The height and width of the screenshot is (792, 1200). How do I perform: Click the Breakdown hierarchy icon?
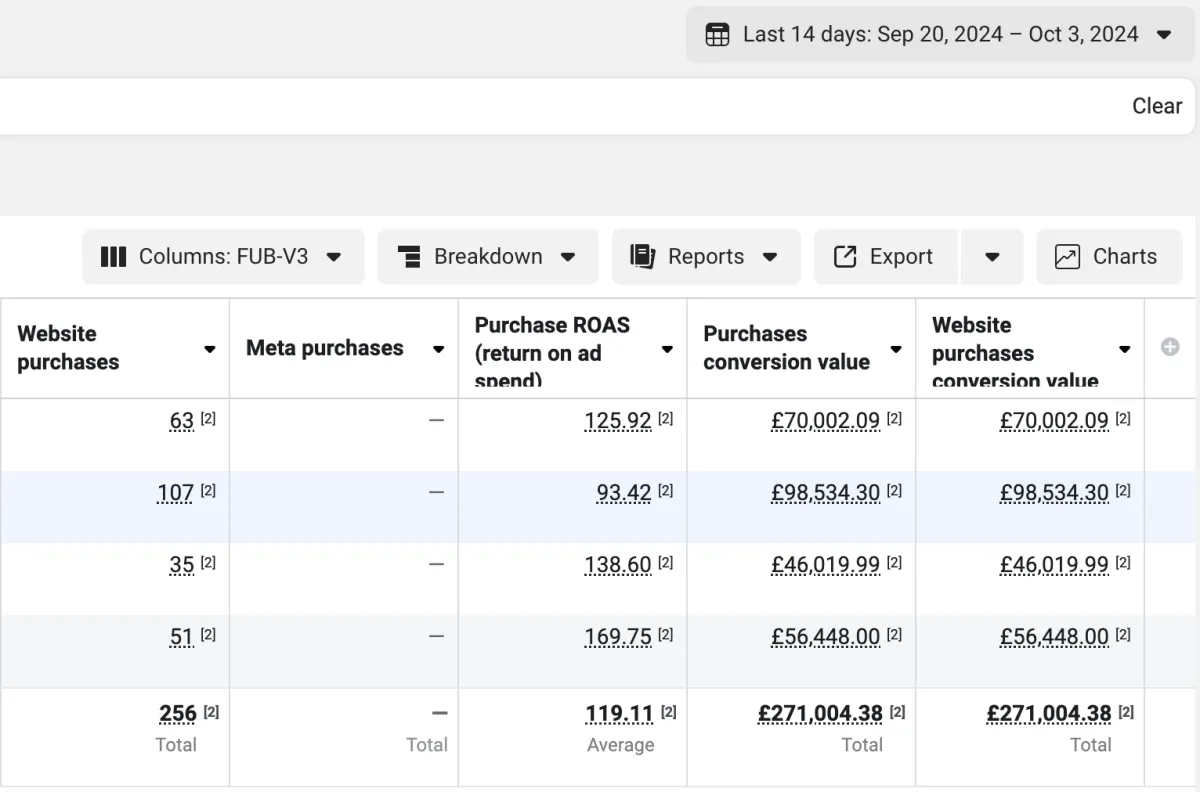pyautogui.click(x=409, y=257)
